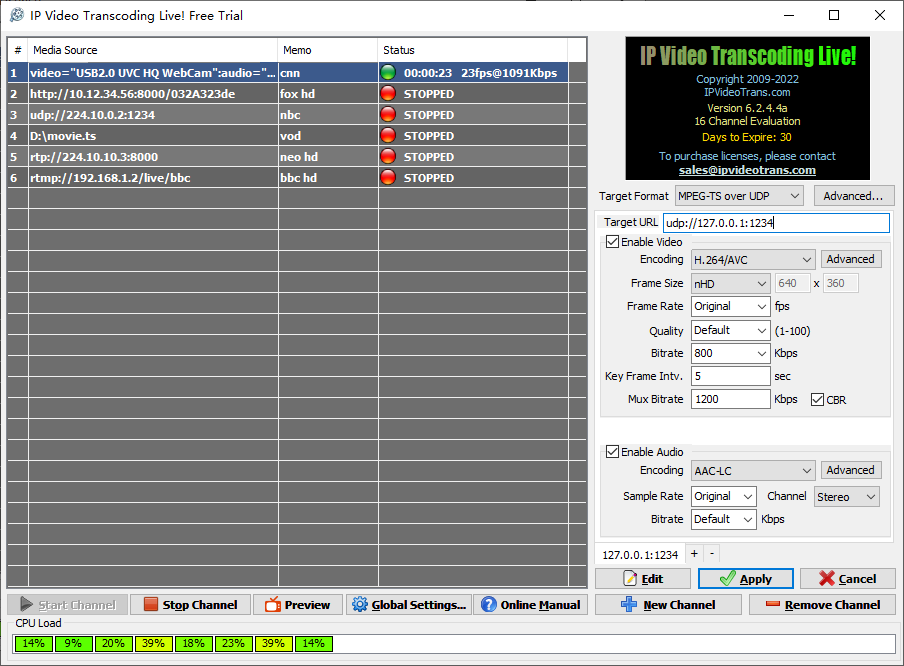Open the video Encoding H.264/AVC dropdown
This screenshot has height=666, width=904.
click(x=753, y=259)
